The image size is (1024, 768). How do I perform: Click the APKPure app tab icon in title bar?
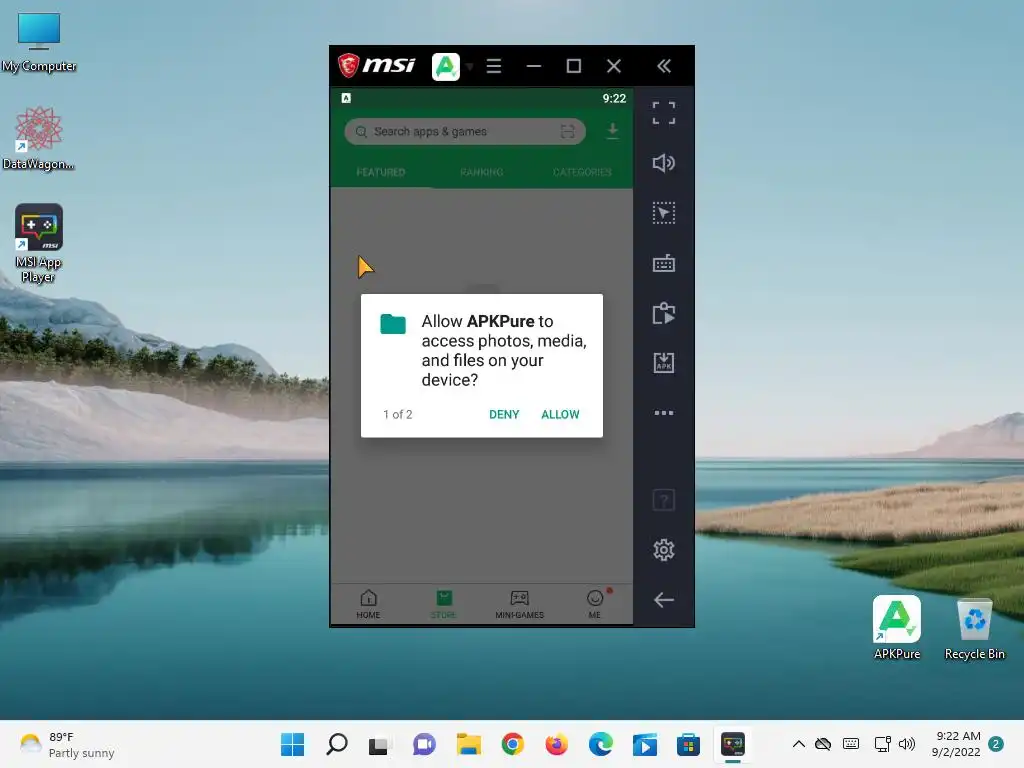[446, 67]
